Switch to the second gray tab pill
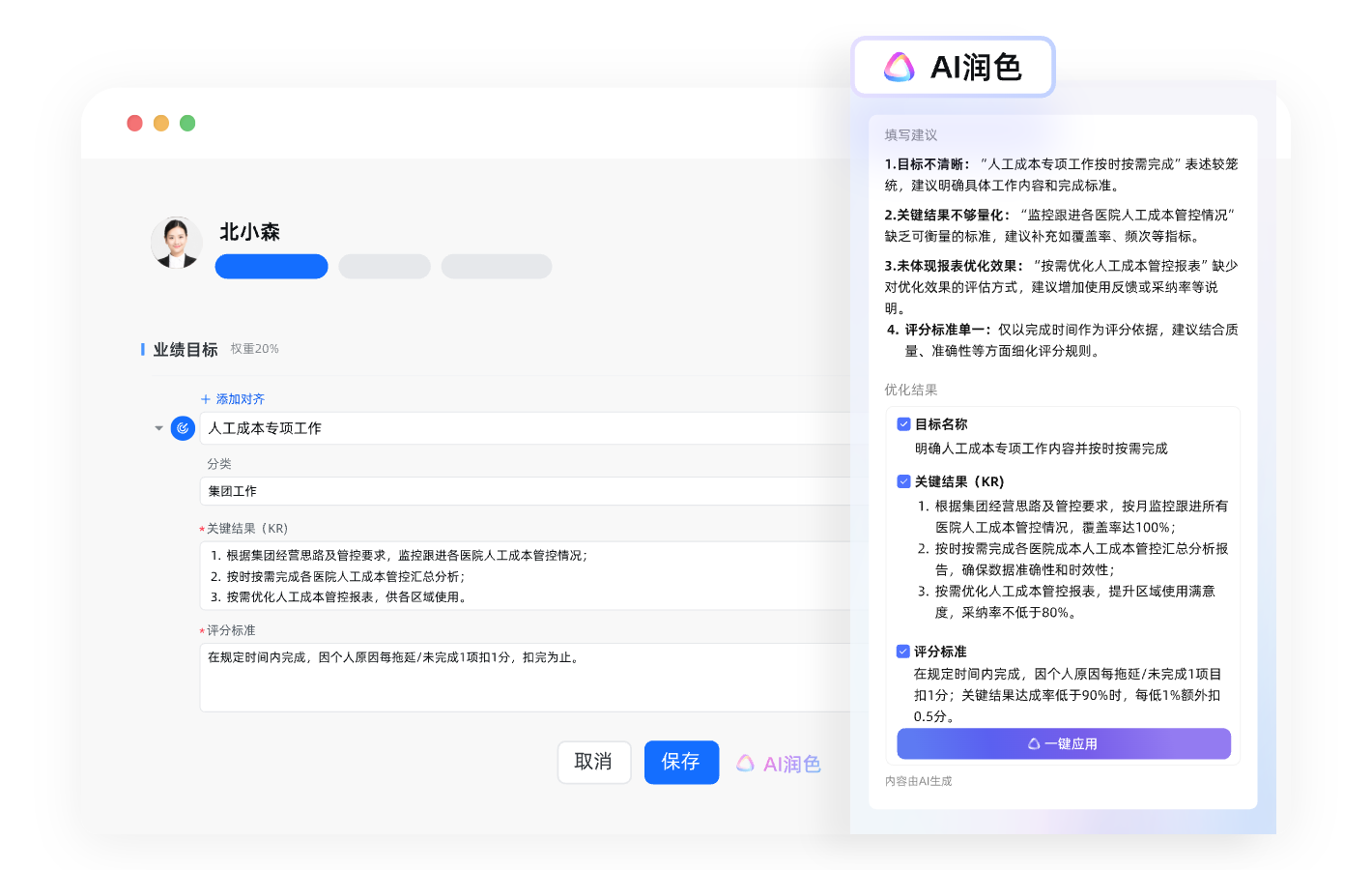 click(x=385, y=267)
